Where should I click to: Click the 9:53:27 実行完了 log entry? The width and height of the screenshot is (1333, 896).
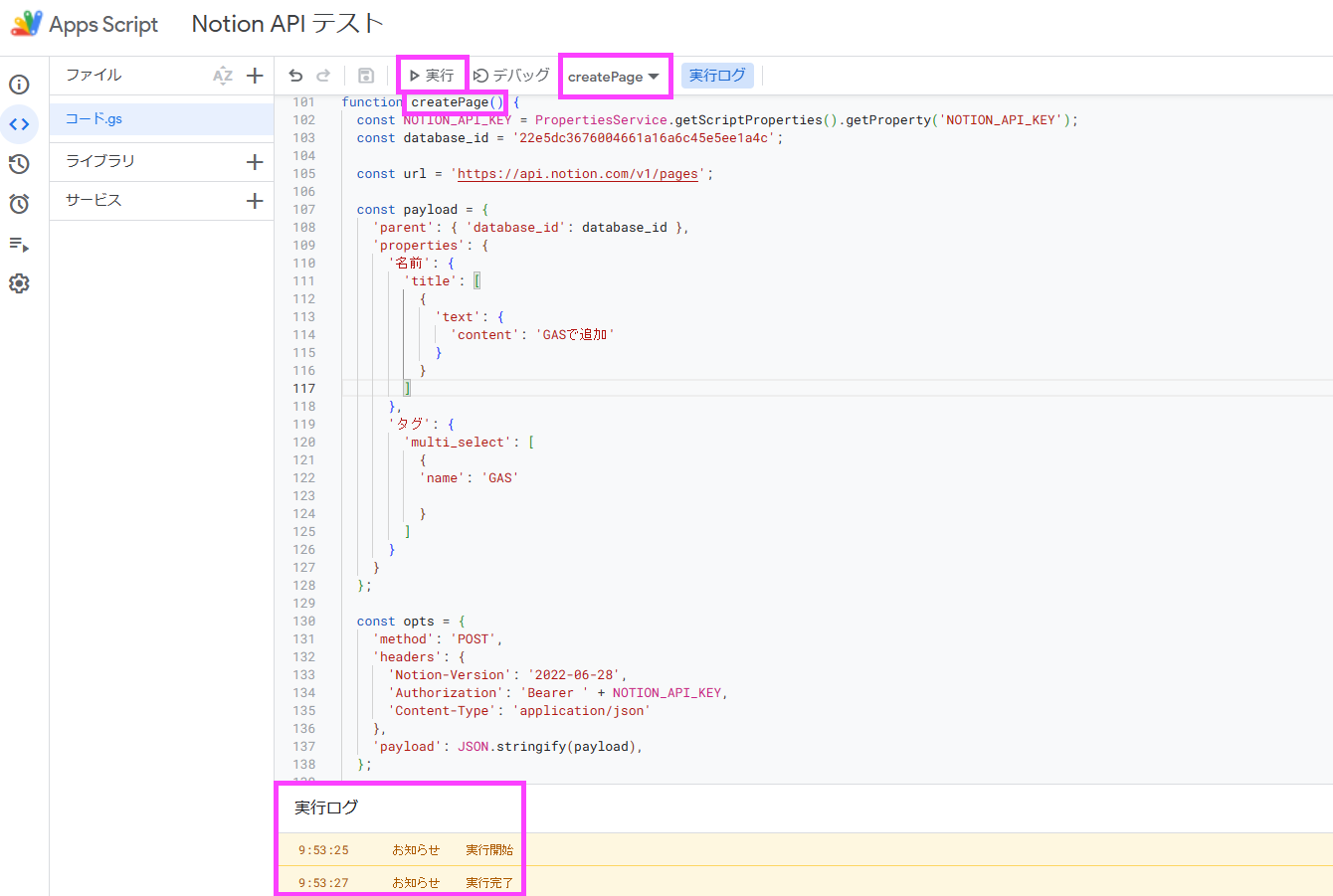pyautogui.click(x=804, y=882)
